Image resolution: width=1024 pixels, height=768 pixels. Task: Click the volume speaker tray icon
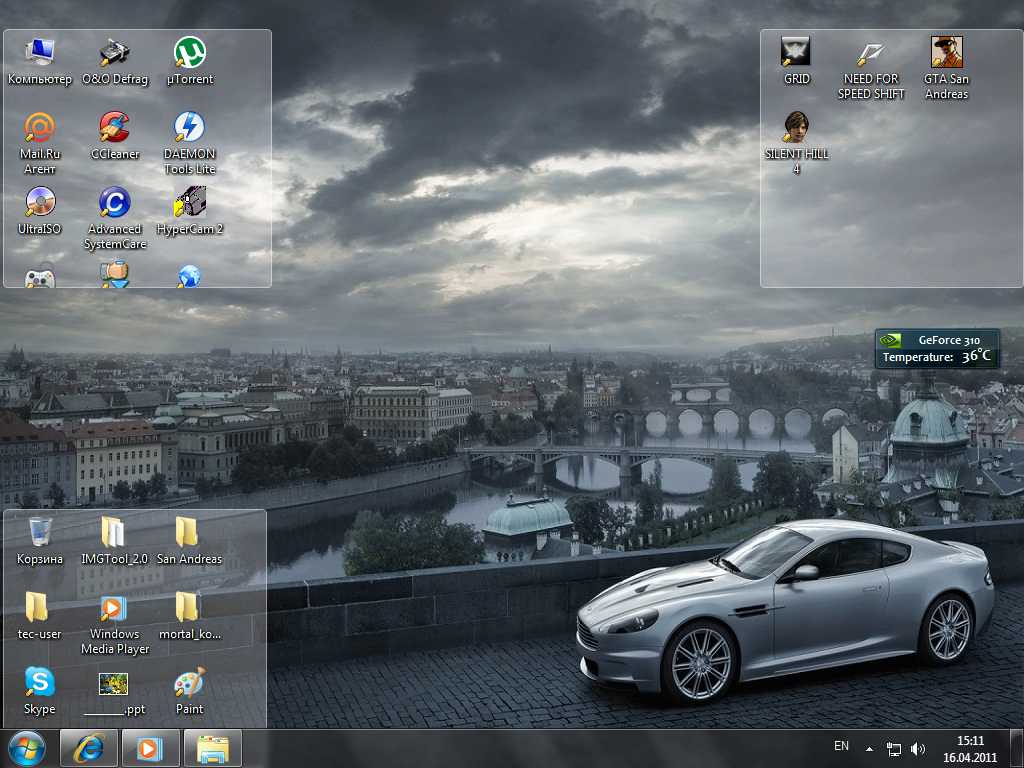click(918, 748)
